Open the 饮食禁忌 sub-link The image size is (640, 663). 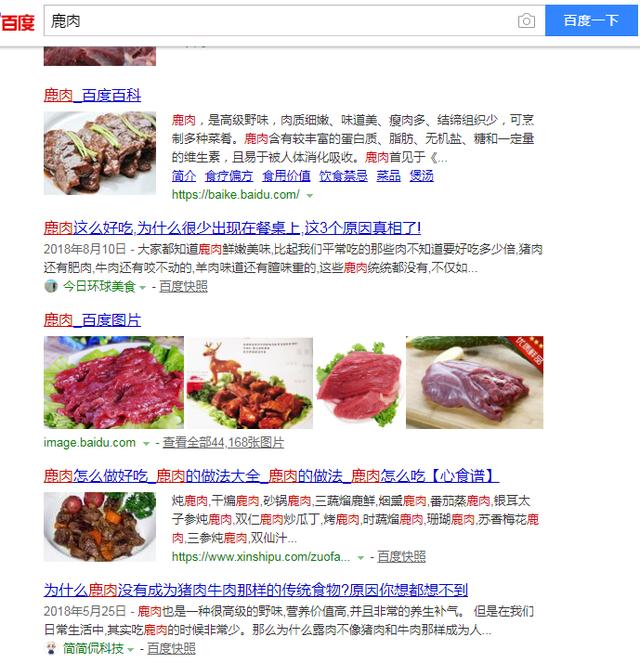click(x=343, y=176)
